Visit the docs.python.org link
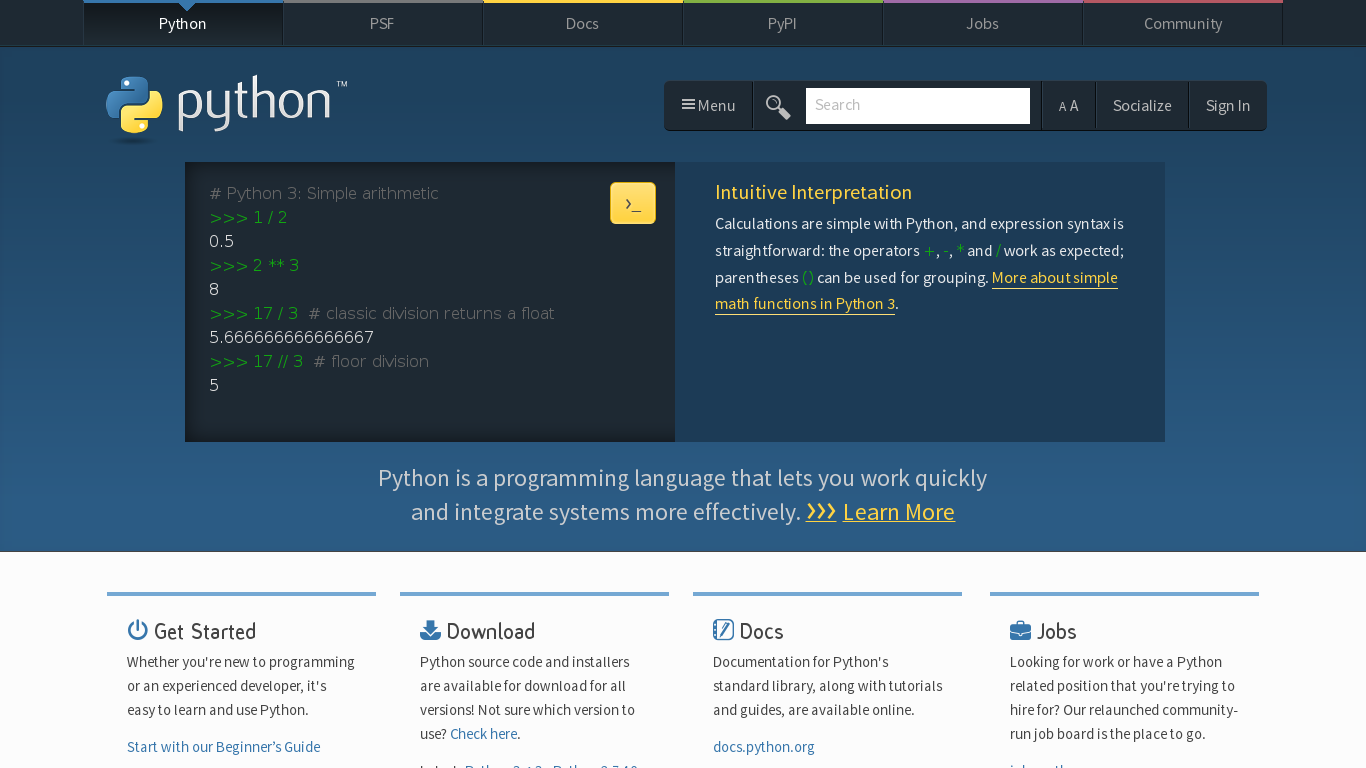1366x768 pixels. click(x=764, y=747)
